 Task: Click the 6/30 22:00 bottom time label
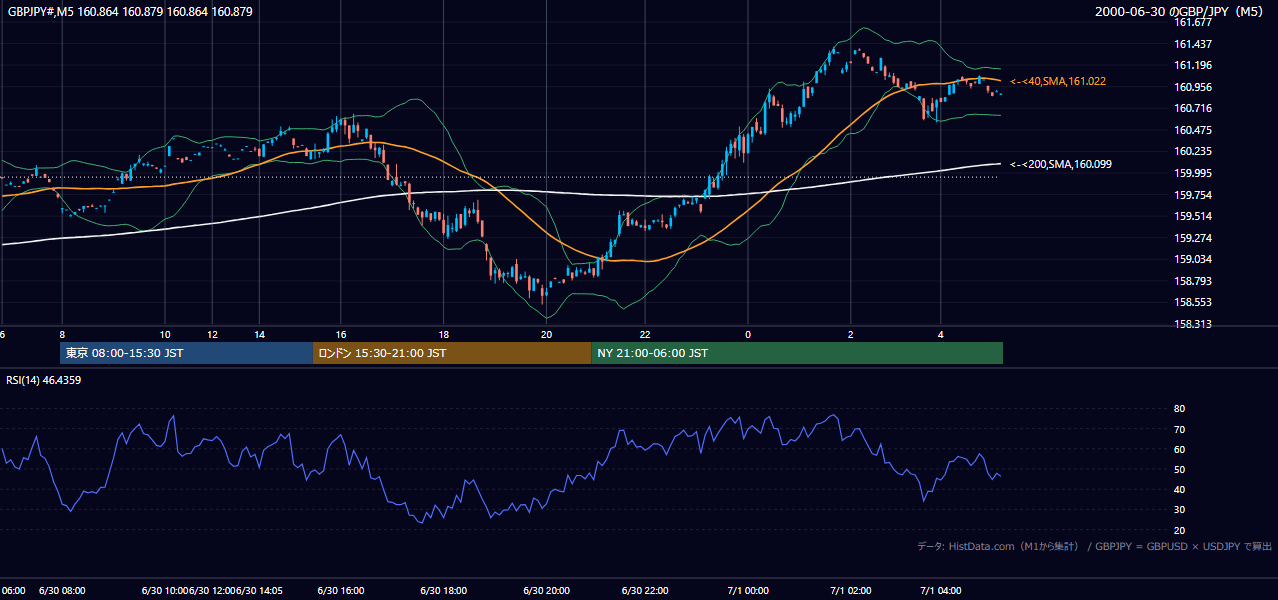click(644, 590)
